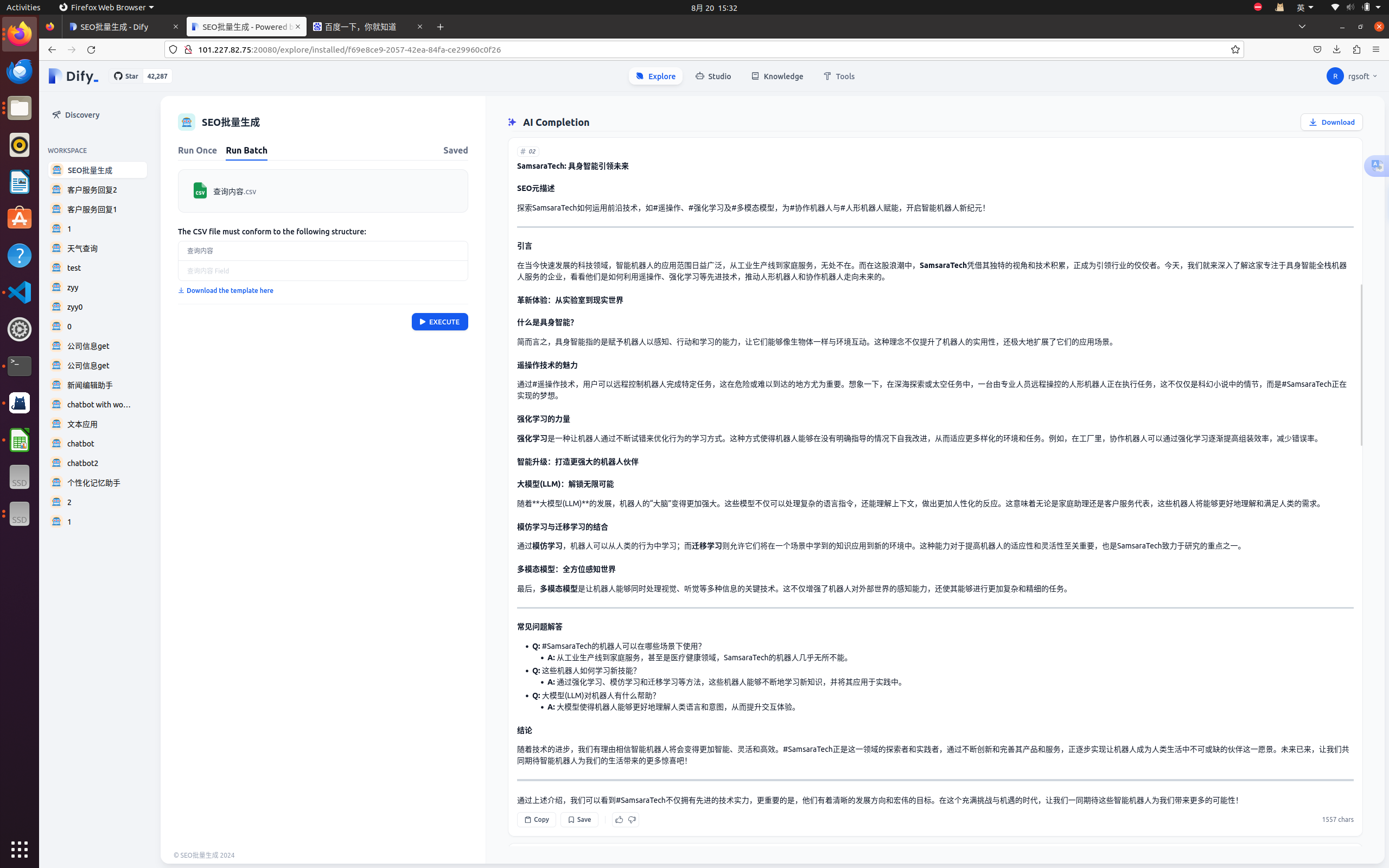Click the translate floating icon at right edge
This screenshot has height=868, width=1389.
(x=1378, y=167)
